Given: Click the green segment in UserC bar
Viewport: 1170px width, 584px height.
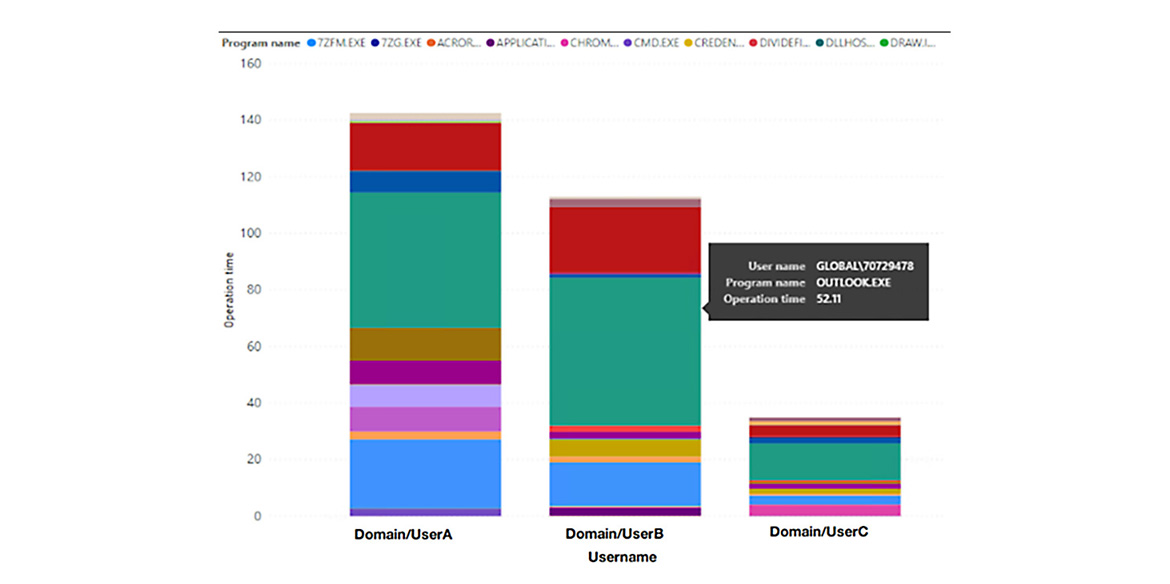Looking at the screenshot, I should click(824, 461).
